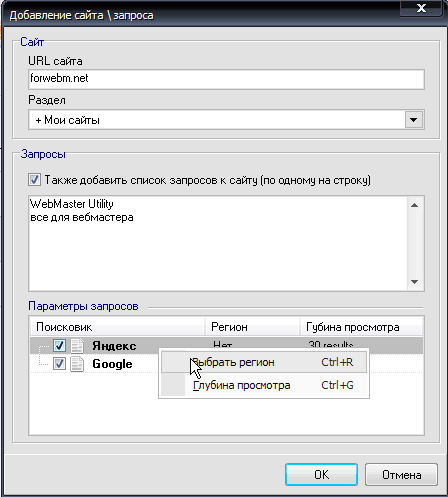Viewport: 448px width, 497px height.
Task: Open the Раздел dropdown arrow
Action: pyautogui.click(x=414, y=120)
